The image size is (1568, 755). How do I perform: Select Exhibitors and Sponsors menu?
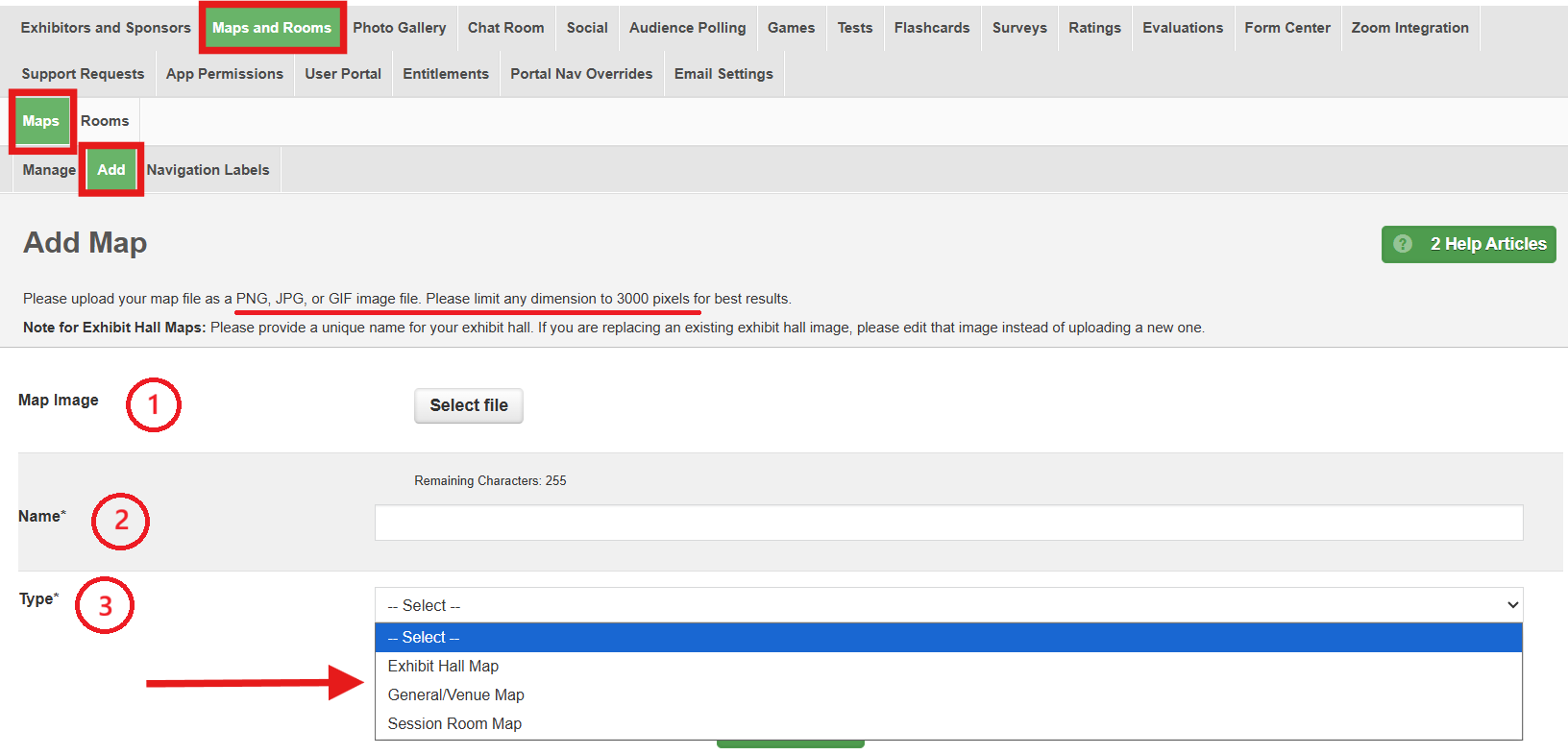point(106,28)
